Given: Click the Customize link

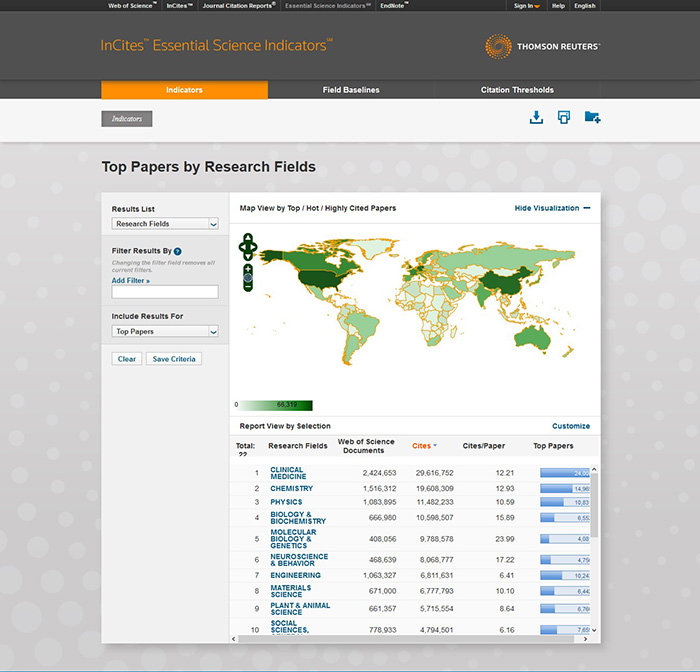Looking at the screenshot, I should pyautogui.click(x=571, y=426).
